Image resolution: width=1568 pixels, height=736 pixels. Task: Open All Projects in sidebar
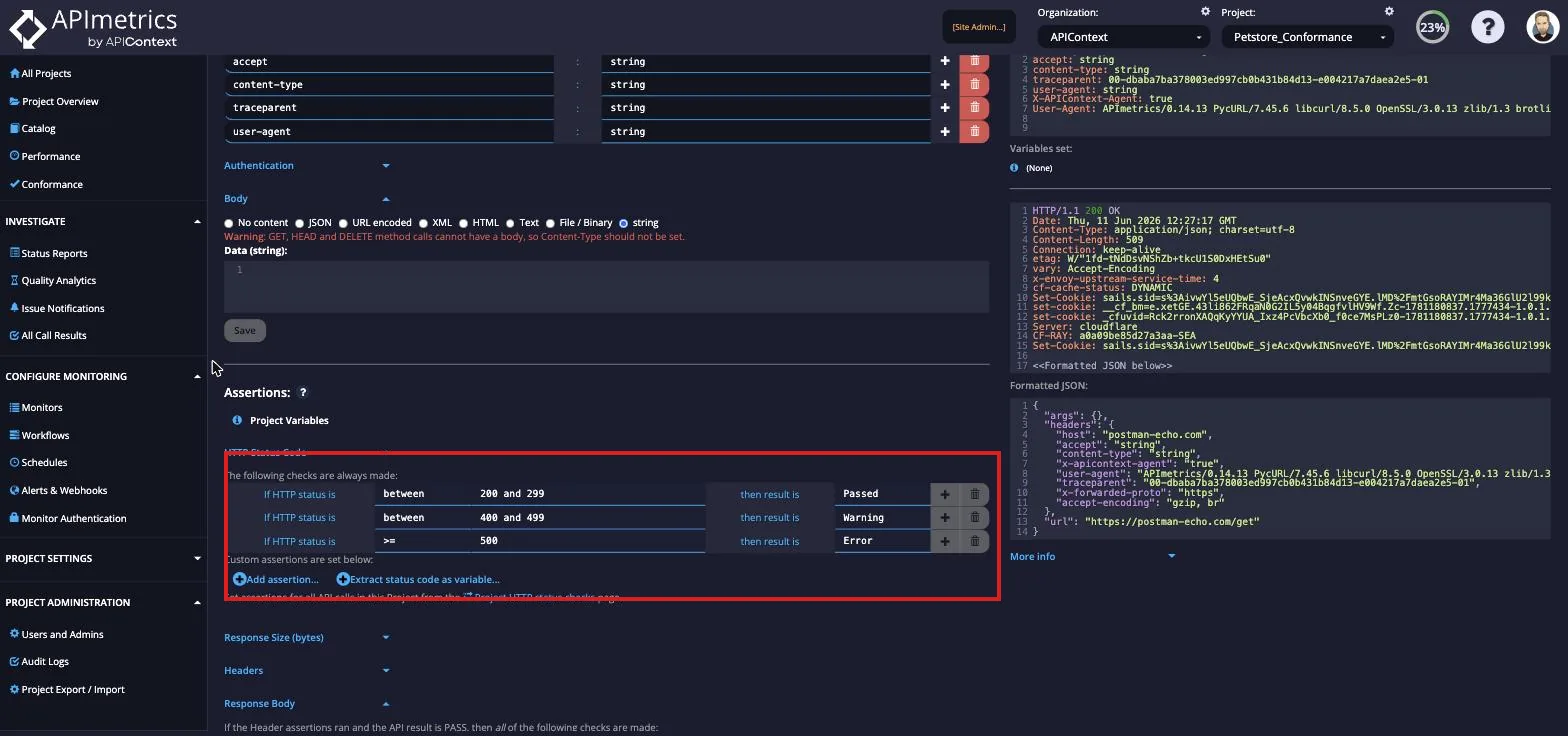click(x=40, y=74)
